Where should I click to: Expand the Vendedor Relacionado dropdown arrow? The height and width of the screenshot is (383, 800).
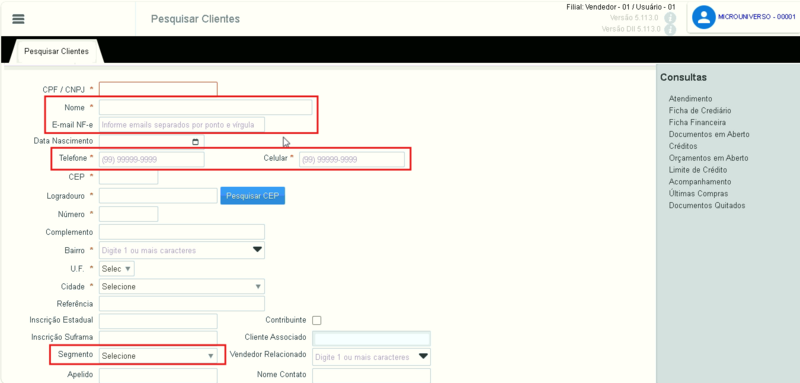(x=423, y=356)
